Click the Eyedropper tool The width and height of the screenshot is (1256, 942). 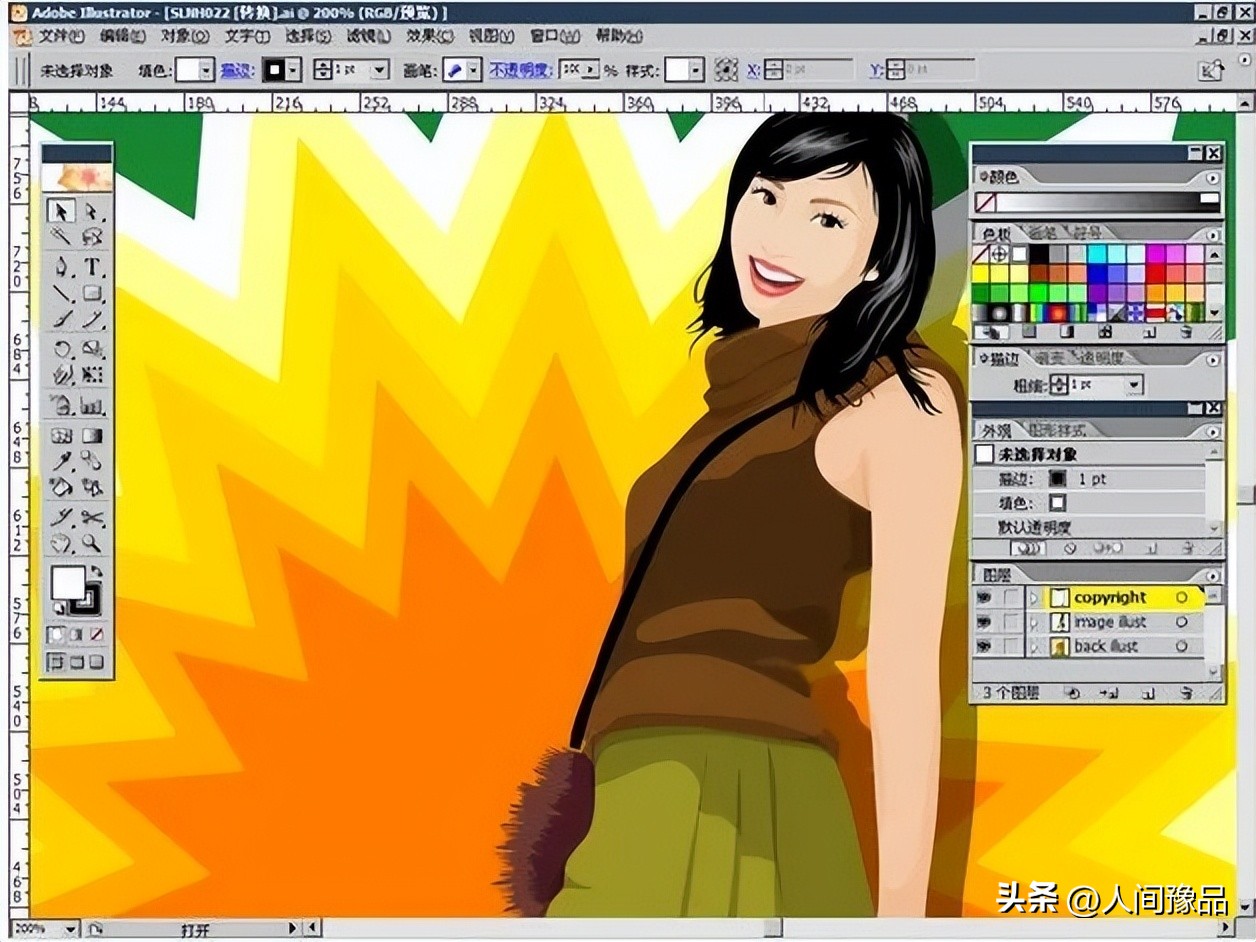point(62,461)
